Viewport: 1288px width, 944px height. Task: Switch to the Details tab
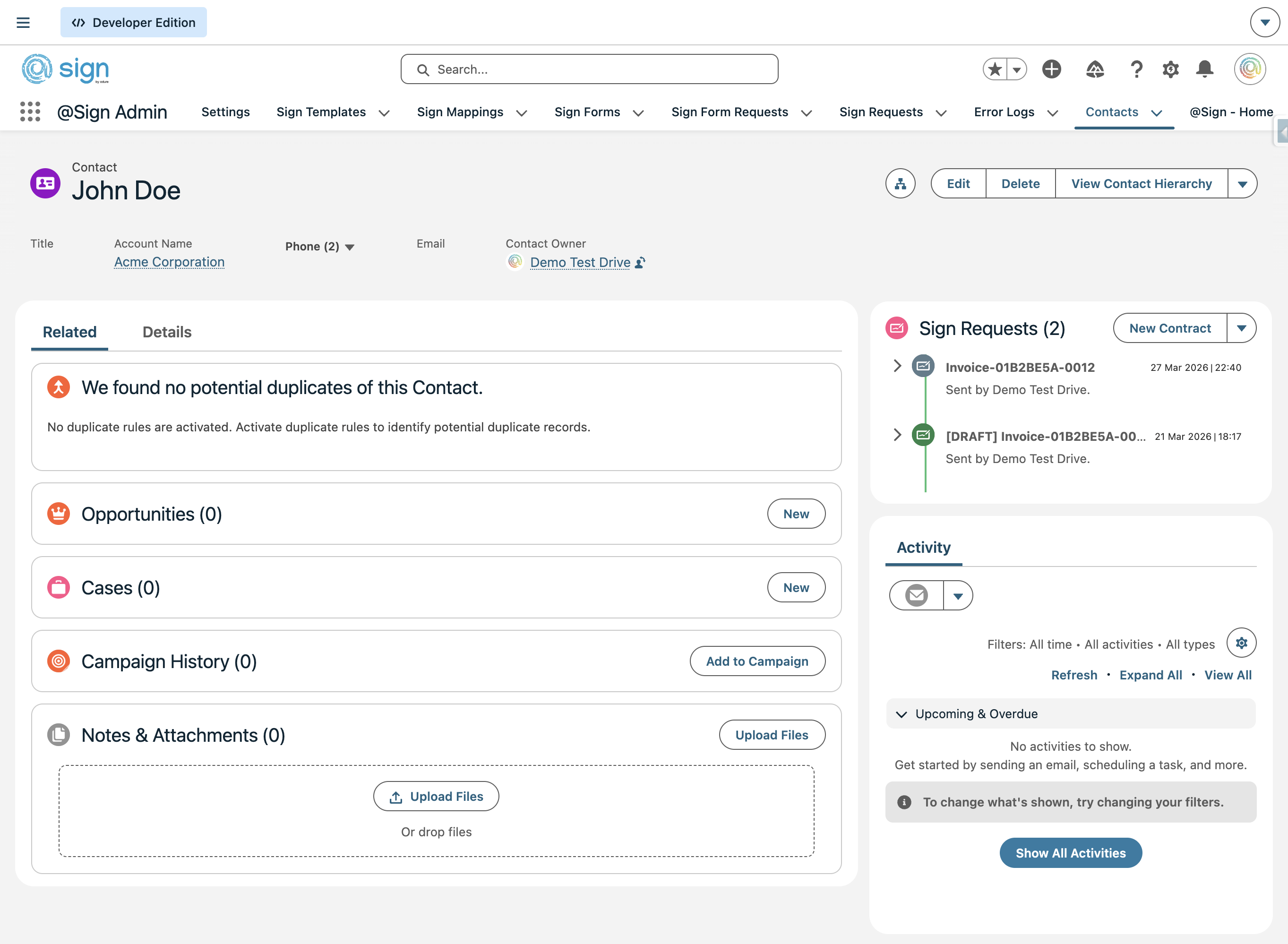pos(167,332)
